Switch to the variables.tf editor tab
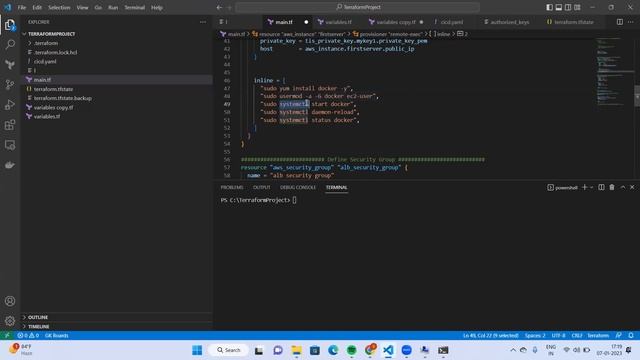The width and height of the screenshot is (640, 360). point(338,22)
